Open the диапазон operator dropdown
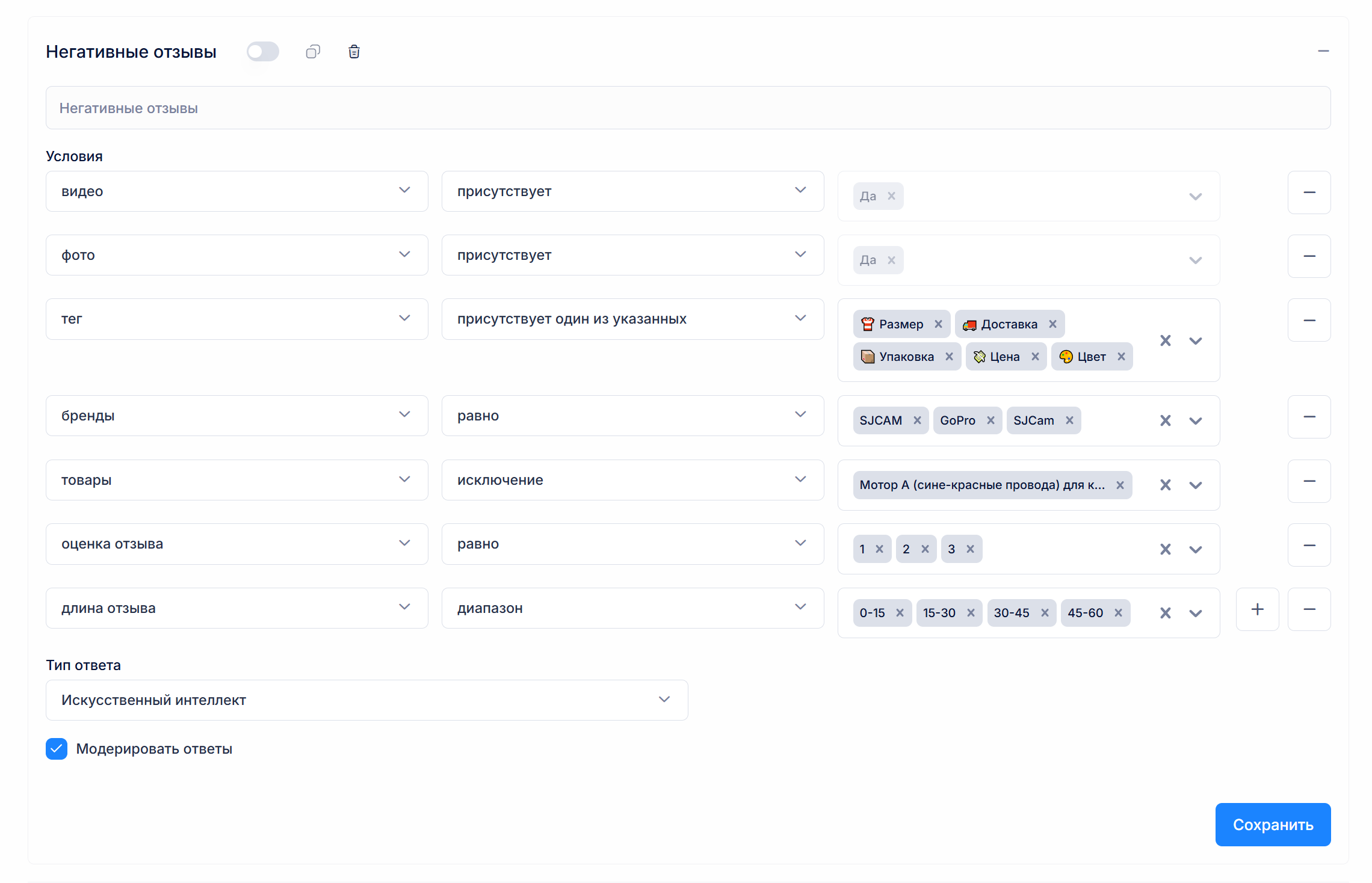 tap(632, 608)
